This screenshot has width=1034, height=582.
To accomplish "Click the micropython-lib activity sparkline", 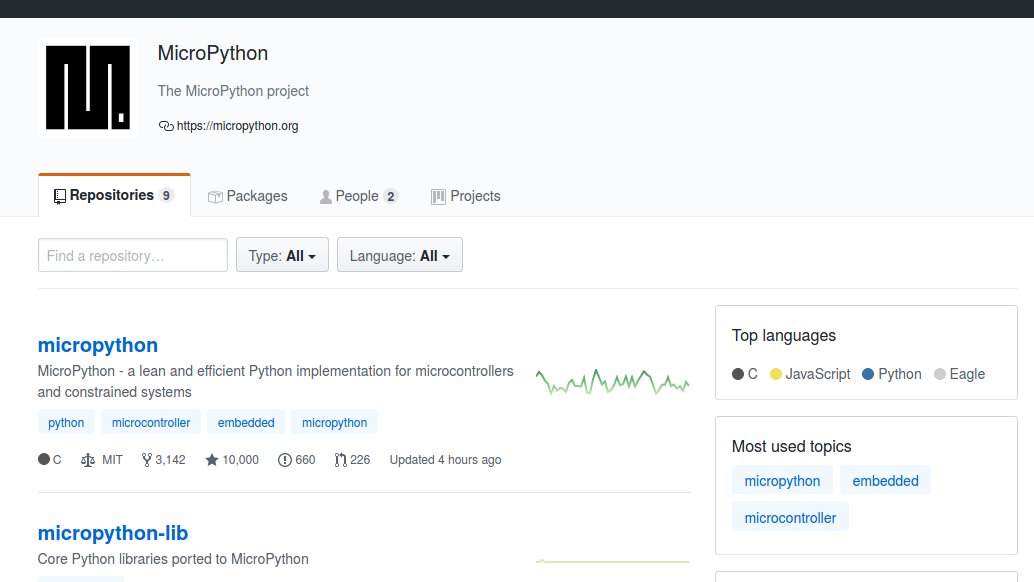I will pos(613,562).
